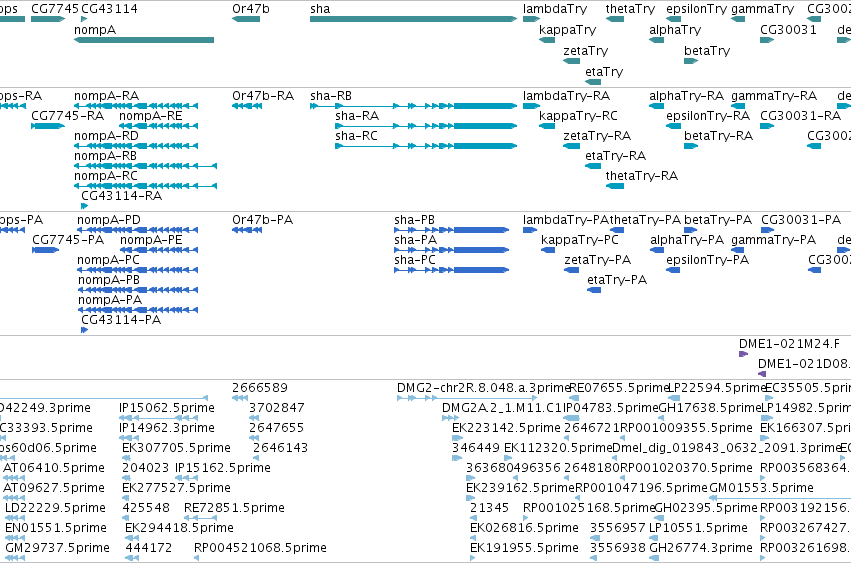This screenshot has width=851, height=563.
Task: Select the etaTry-PA protein
Action: pos(594,290)
